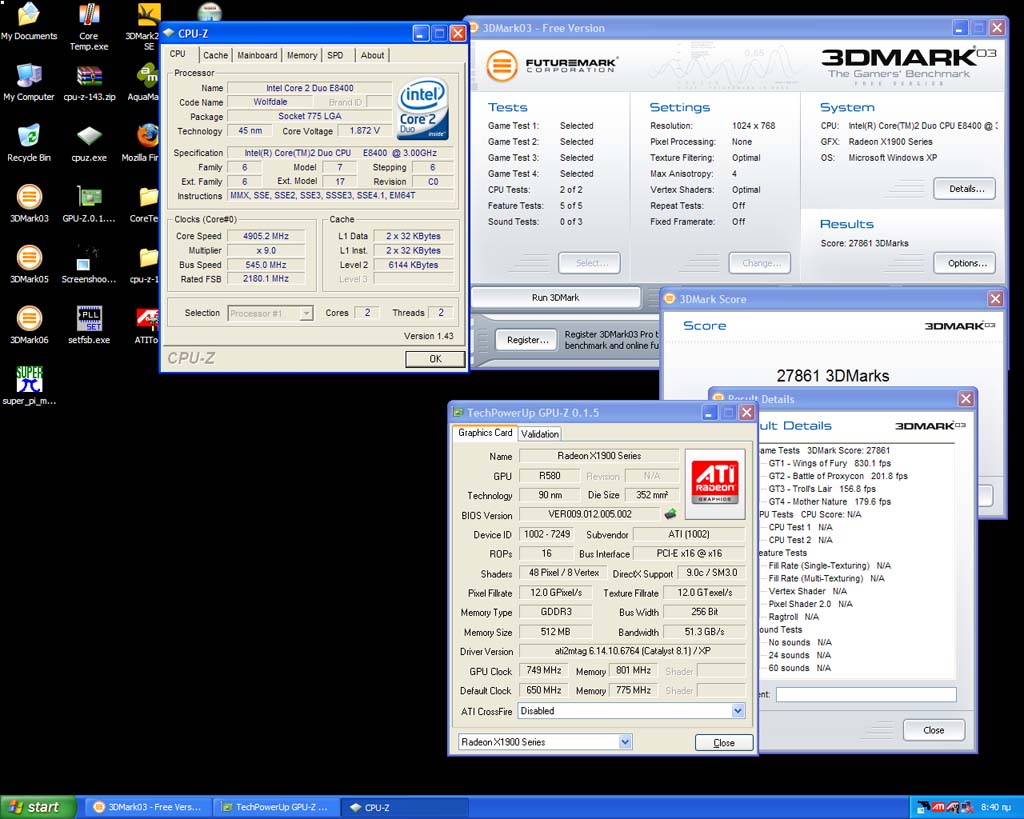The image size is (1024, 819).
Task: Open the Memory tab in CPU-Z
Action: (302, 56)
